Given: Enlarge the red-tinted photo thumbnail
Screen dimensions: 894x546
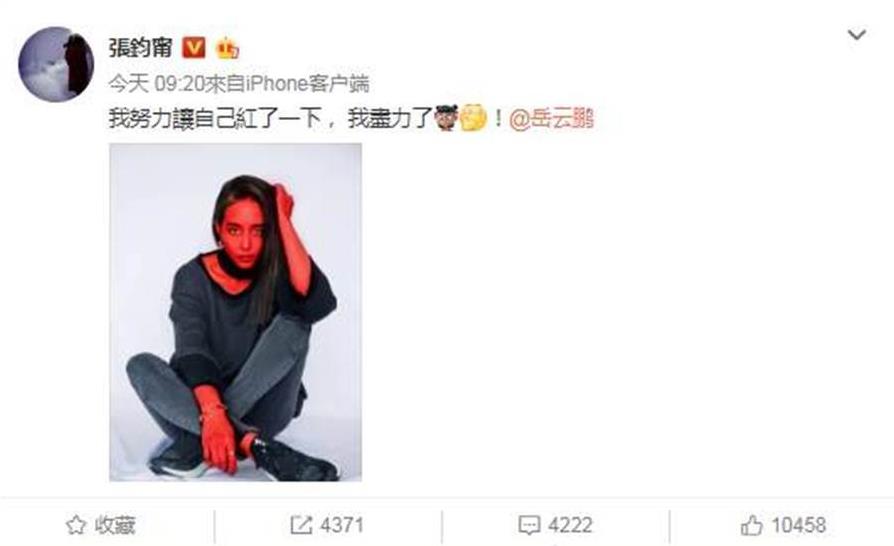Looking at the screenshot, I should pos(235,312).
